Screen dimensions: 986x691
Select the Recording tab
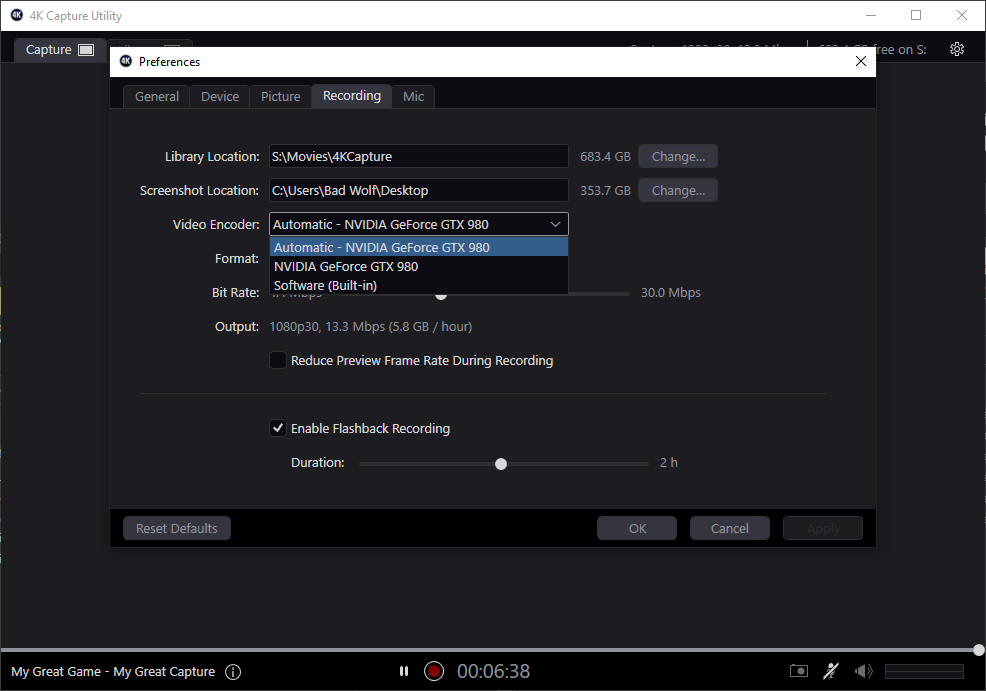click(x=352, y=96)
